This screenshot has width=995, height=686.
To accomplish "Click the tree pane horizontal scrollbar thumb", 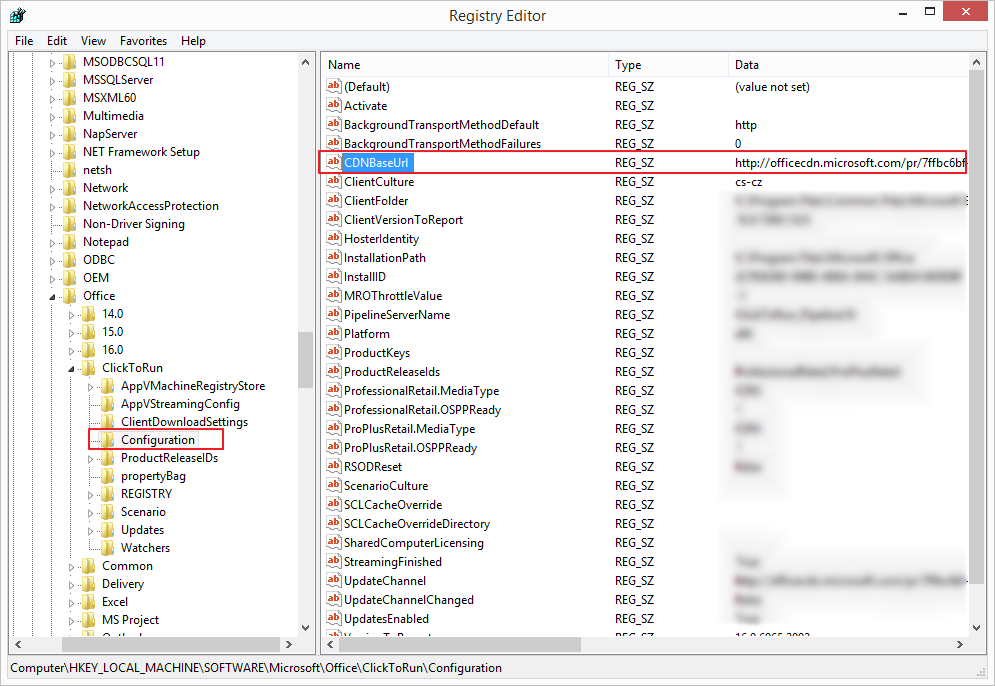I will (171, 644).
